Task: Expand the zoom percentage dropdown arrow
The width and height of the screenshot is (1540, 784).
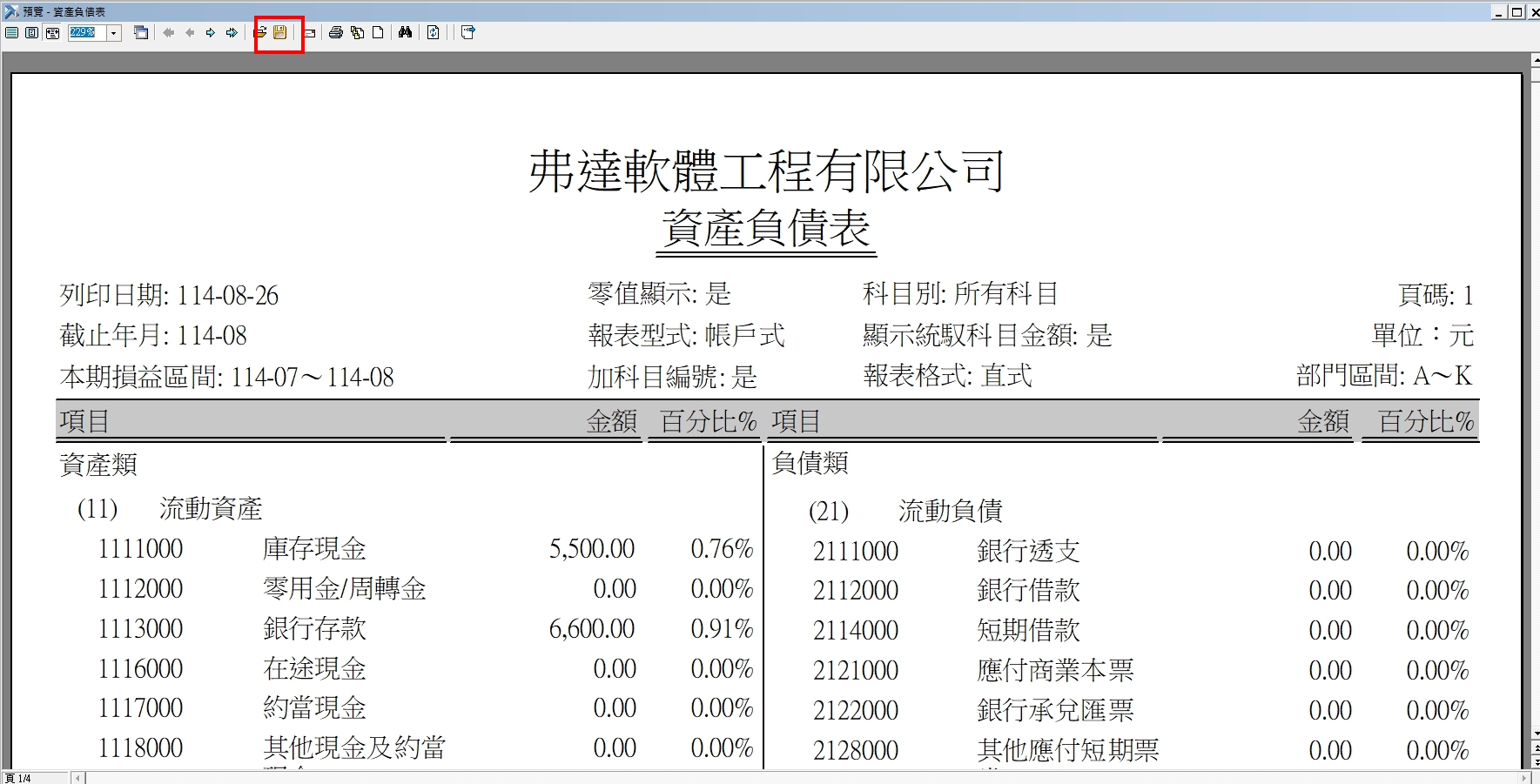Action: click(113, 33)
